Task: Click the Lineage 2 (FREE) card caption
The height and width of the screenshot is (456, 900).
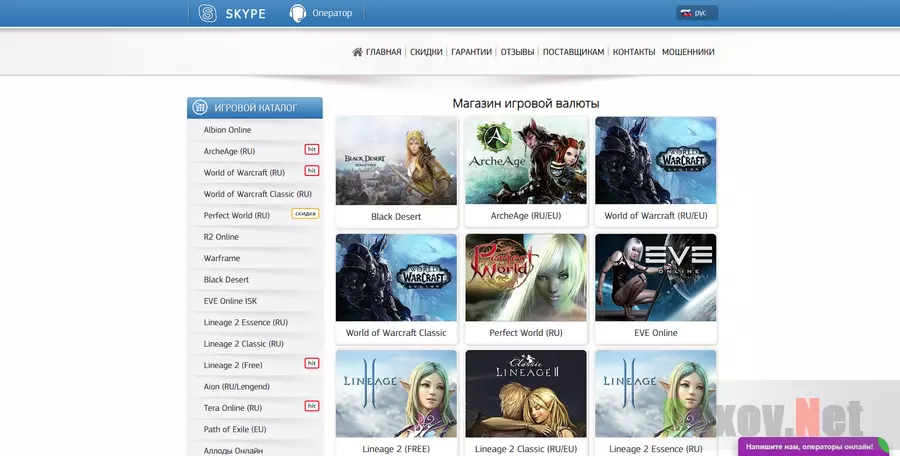Action: tap(396, 449)
